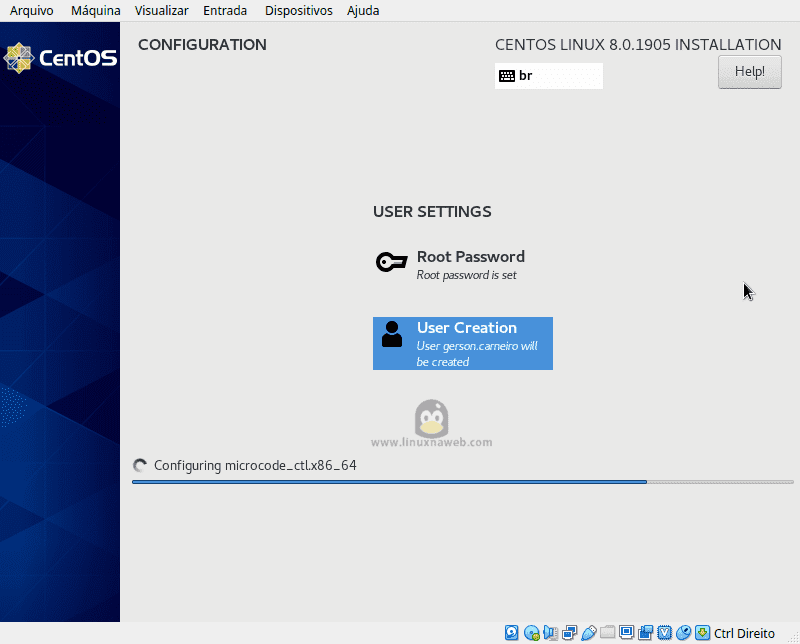Click 'User gerson.carneiro will be created' text
Viewport: 800px width, 644px height.
coord(477,354)
